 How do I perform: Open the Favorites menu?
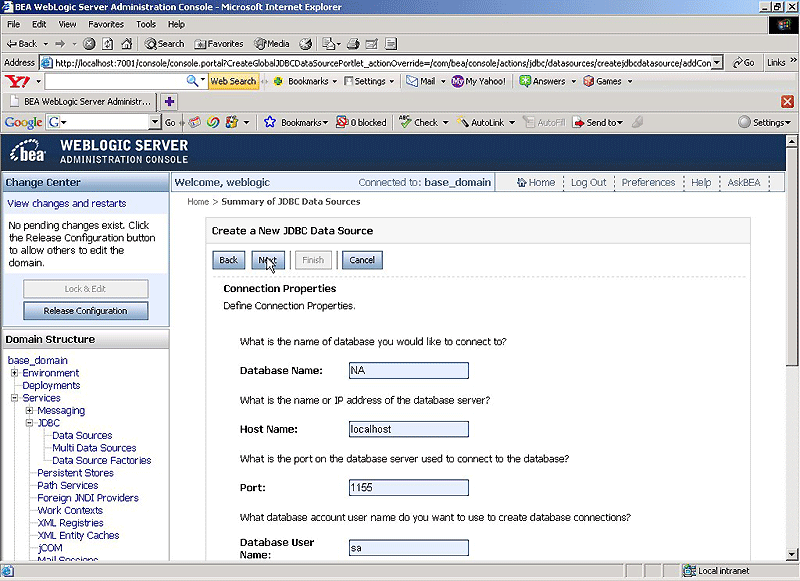tap(106, 24)
